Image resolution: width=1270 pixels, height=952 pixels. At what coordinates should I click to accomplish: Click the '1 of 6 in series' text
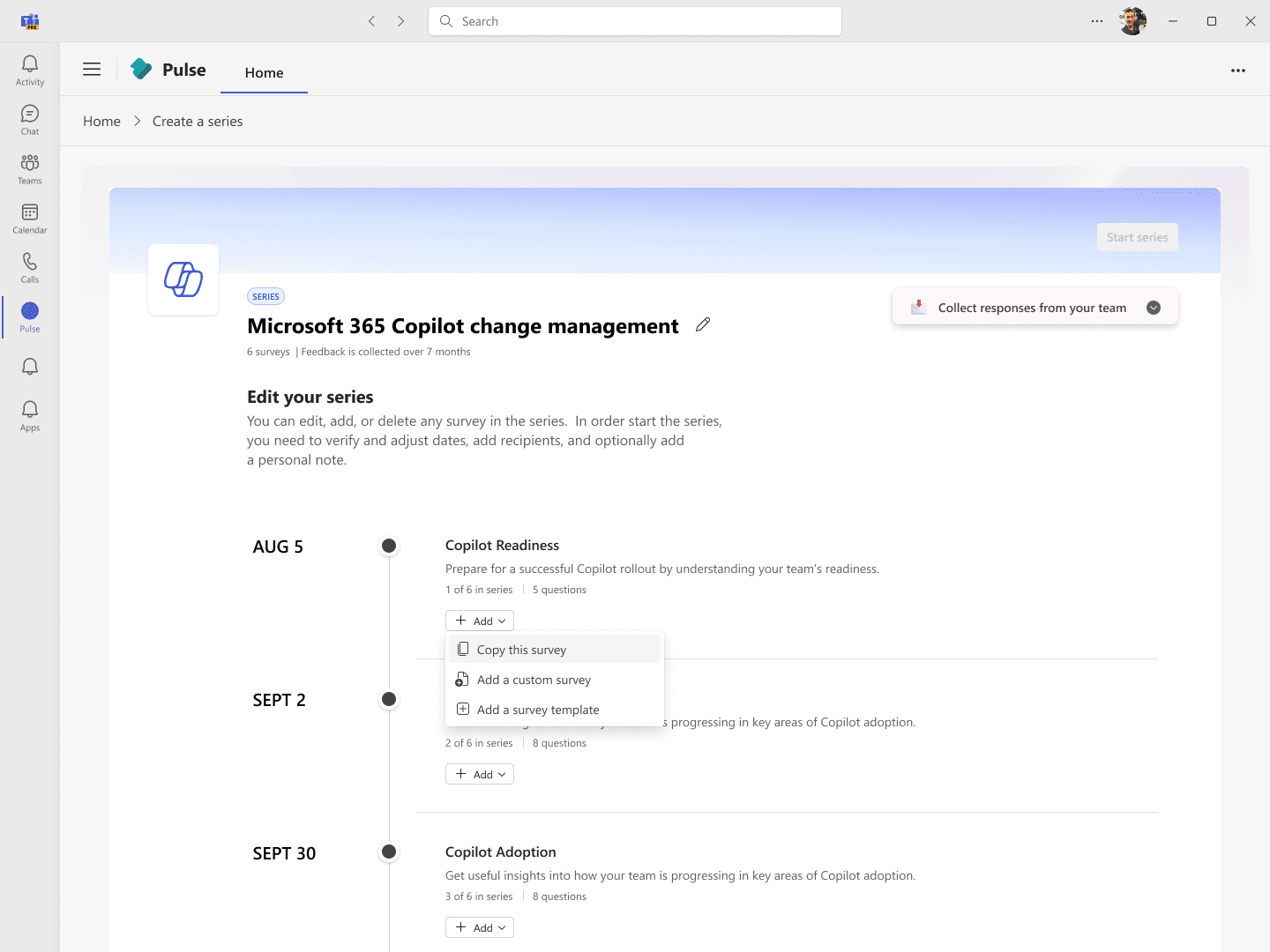click(x=479, y=590)
